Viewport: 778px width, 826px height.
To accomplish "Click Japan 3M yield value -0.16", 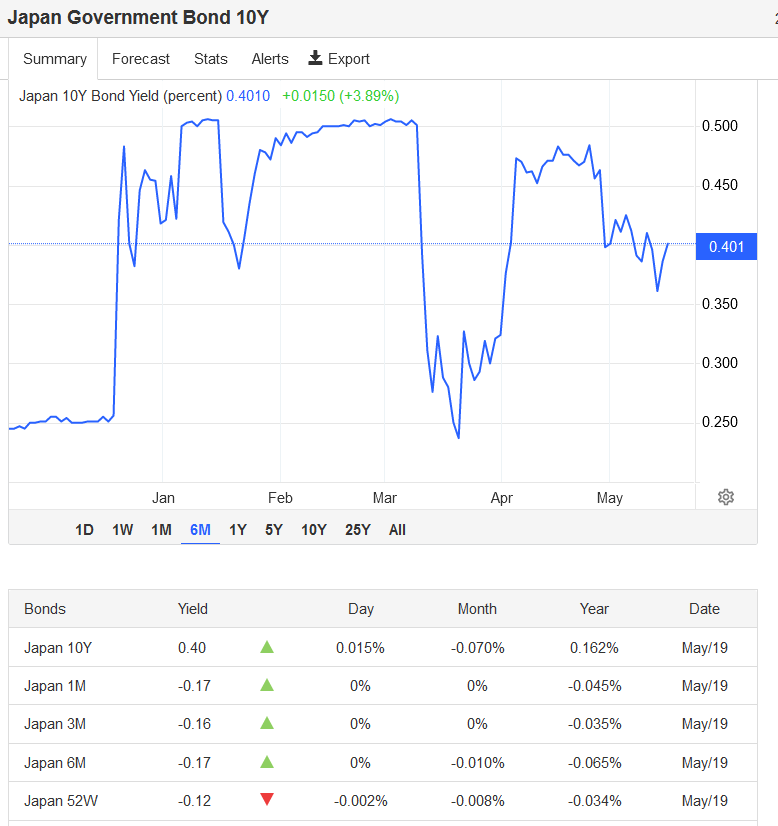I will coord(194,724).
